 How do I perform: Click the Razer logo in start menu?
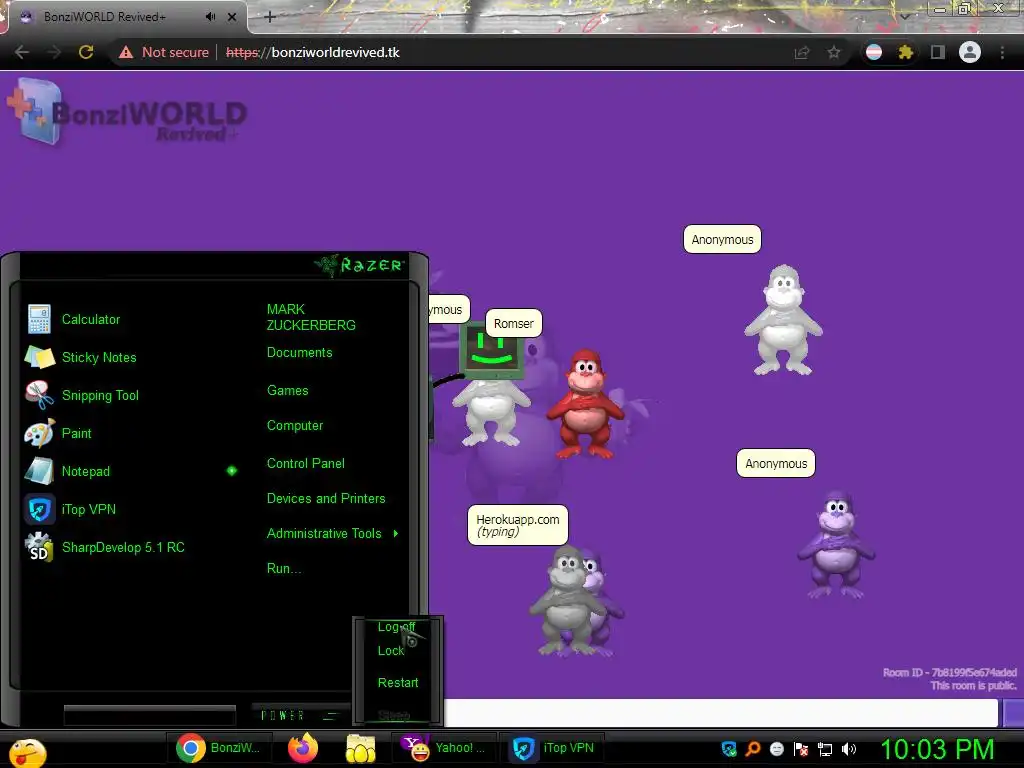coord(360,265)
